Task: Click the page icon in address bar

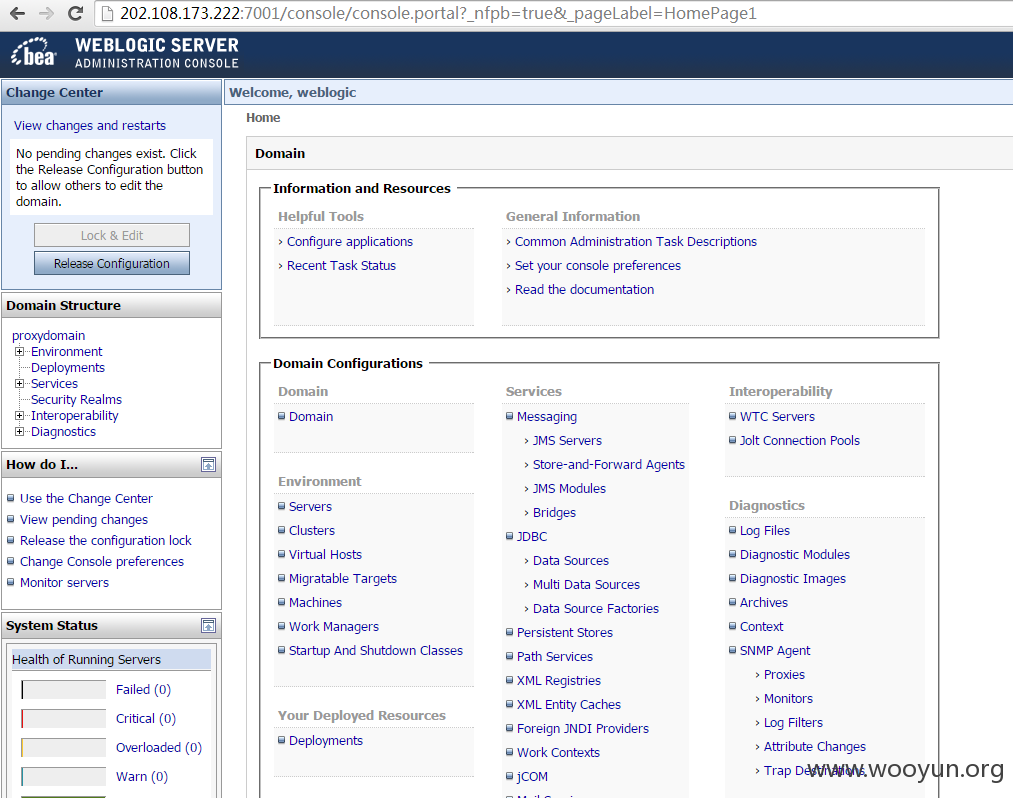Action: coord(107,13)
